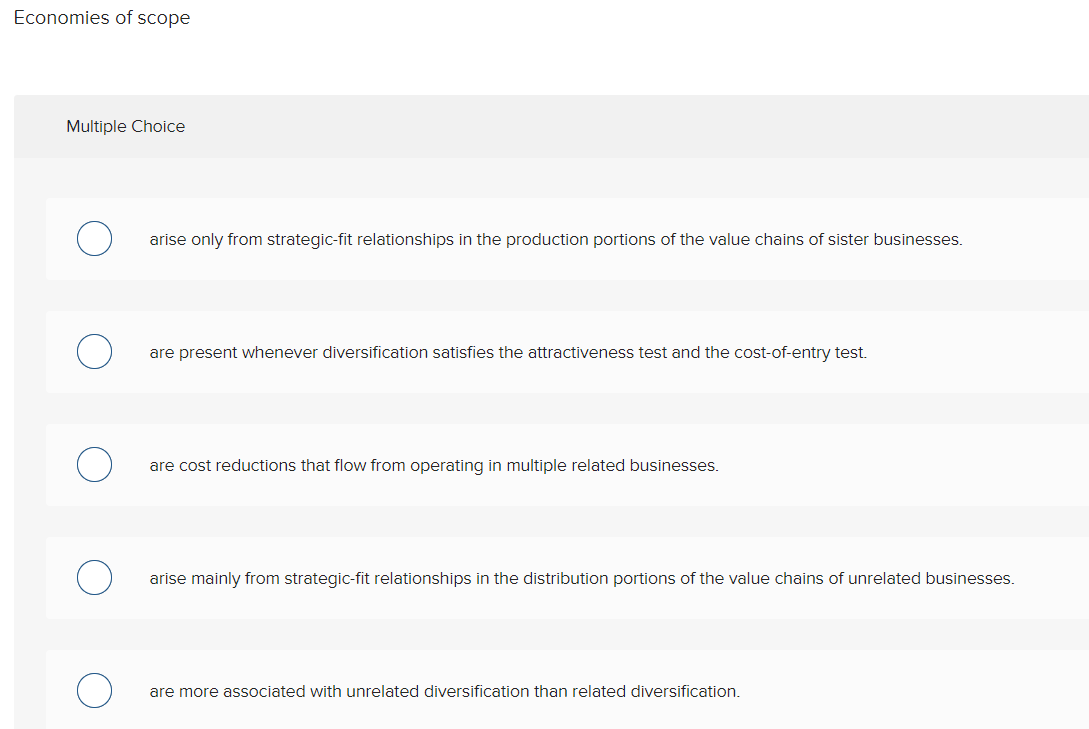Choose the radio circle for 'are present whenever diversification'
Image resolution: width=1089 pixels, height=729 pixels.
point(94,353)
